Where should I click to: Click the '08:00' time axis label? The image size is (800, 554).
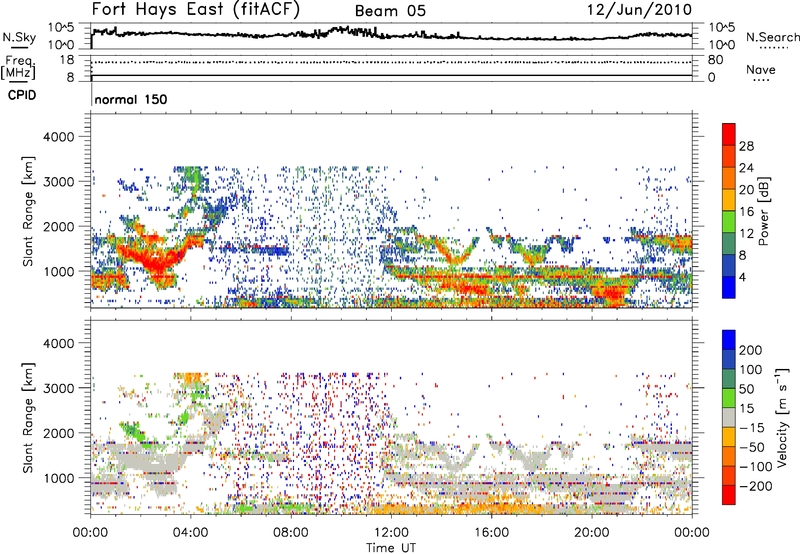[291, 533]
